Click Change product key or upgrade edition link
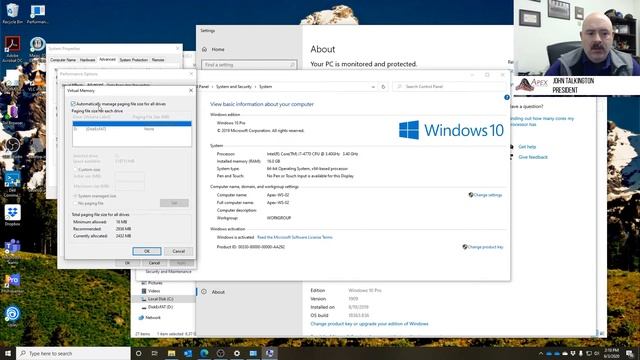640x360 pixels. (369, 324)
